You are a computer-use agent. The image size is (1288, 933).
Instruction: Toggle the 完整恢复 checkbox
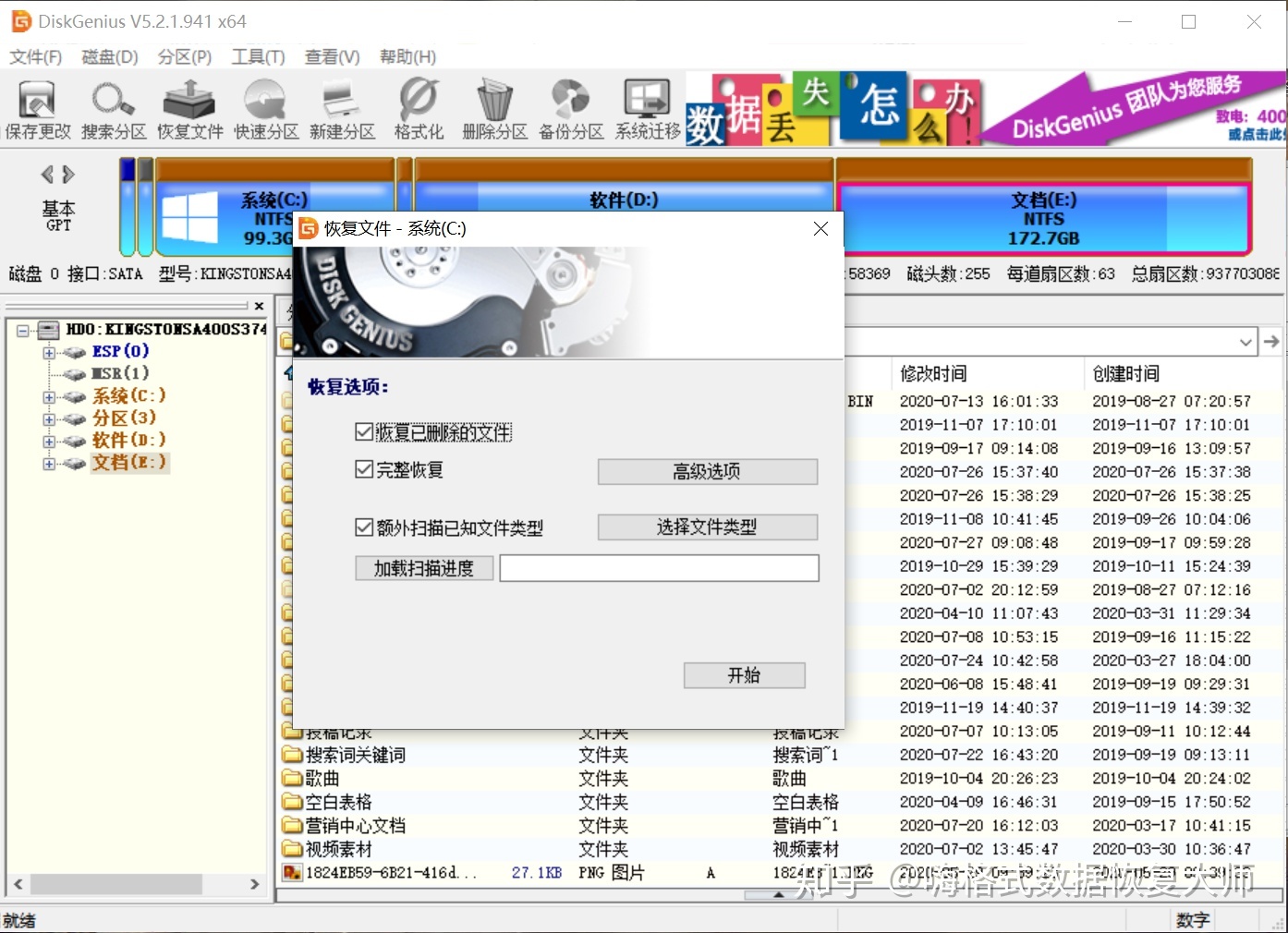(364, 469)
